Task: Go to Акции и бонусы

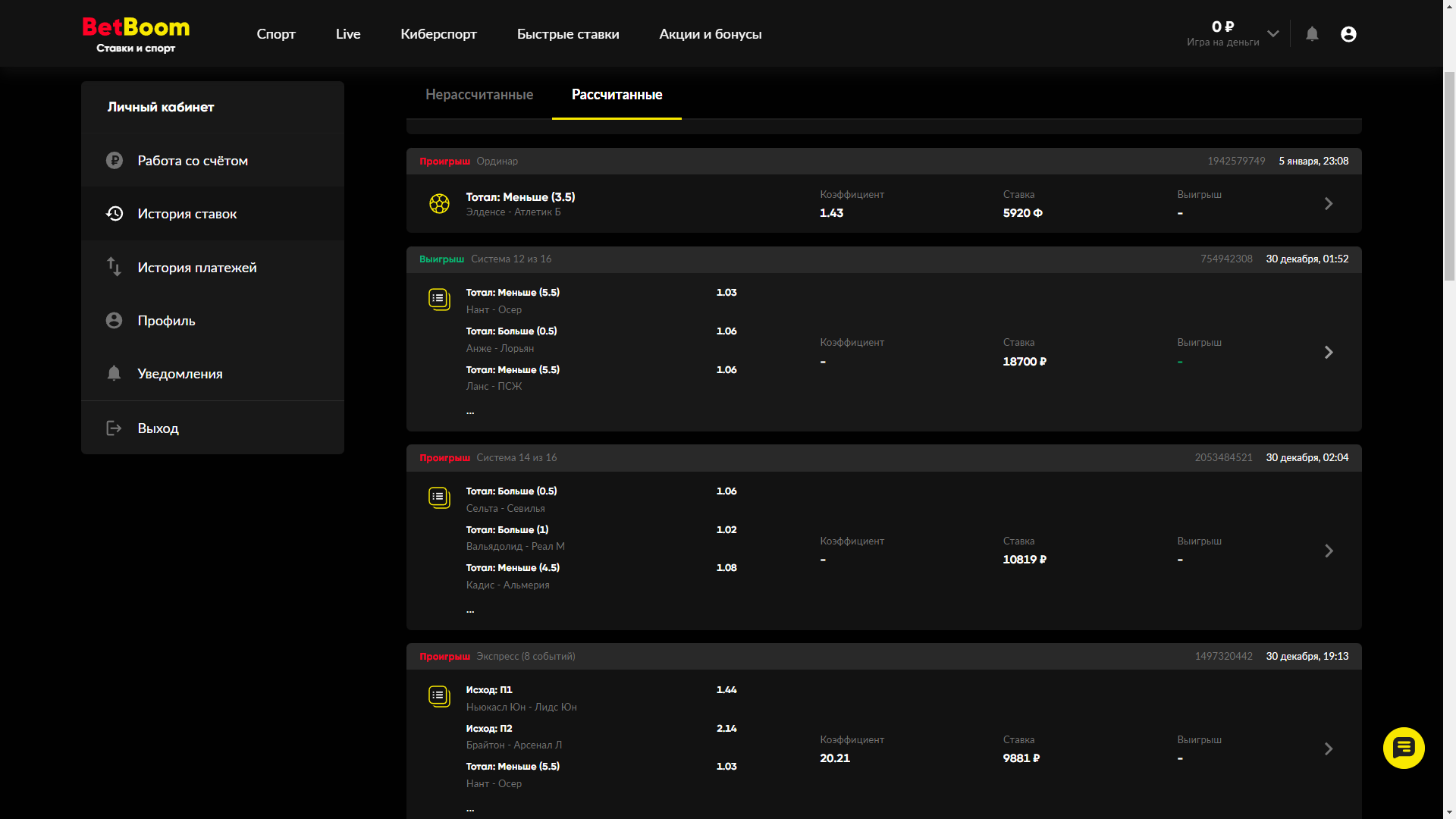Action: (710, 34)
